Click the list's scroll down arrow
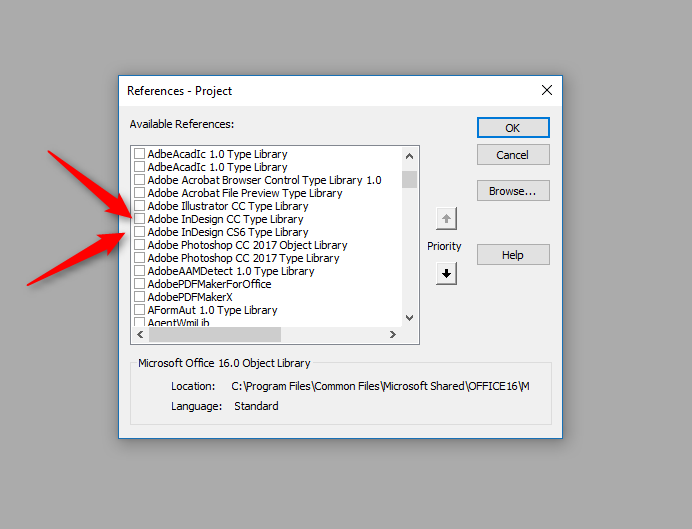This screenshot has height=529, width=692. tap(410, 318)
